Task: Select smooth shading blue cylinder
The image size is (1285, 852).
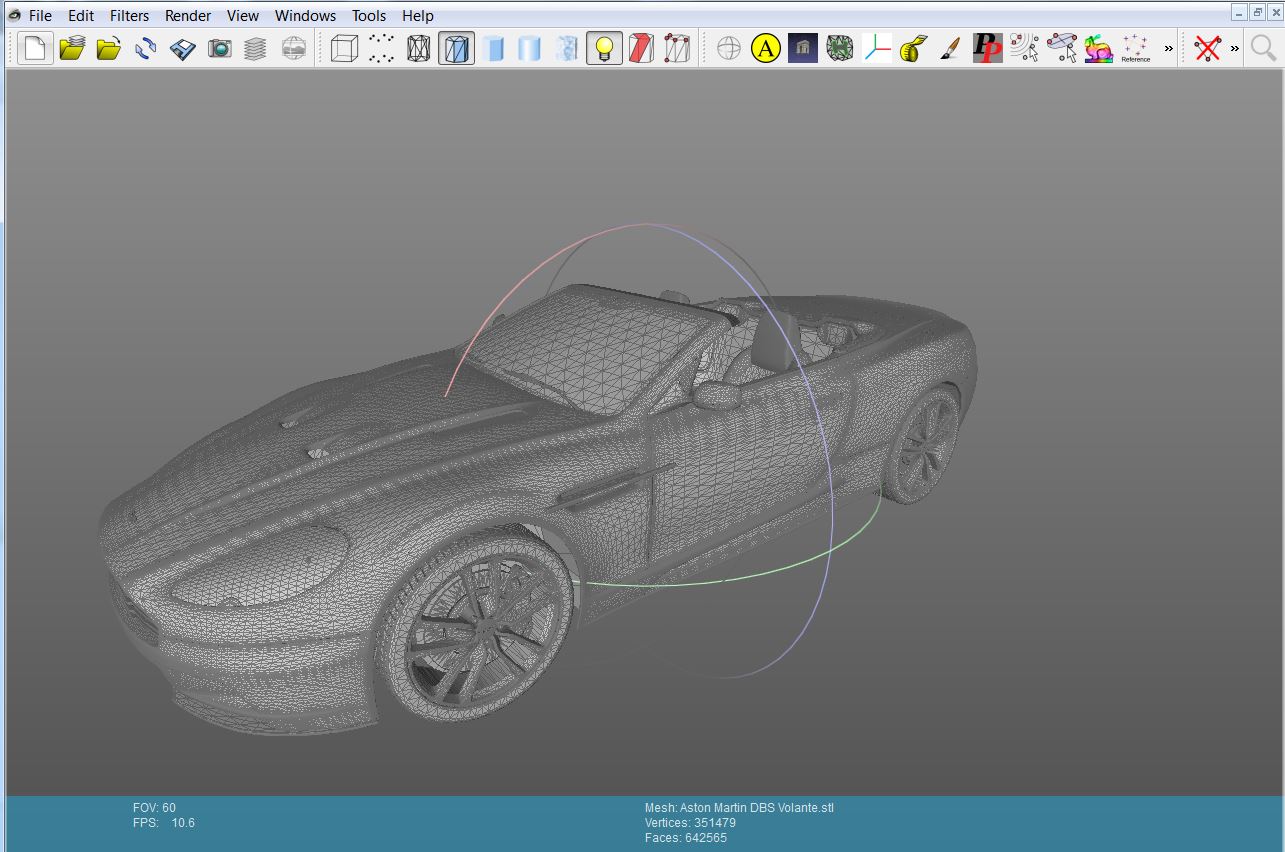Action: click(530, 48)
